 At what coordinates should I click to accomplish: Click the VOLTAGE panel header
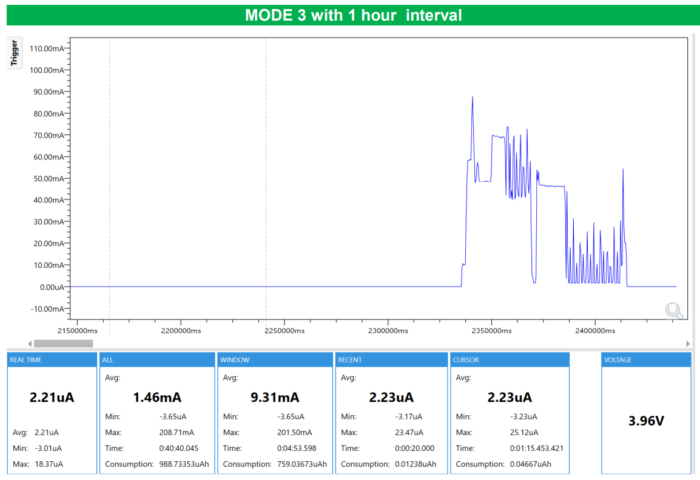(645, 359)
